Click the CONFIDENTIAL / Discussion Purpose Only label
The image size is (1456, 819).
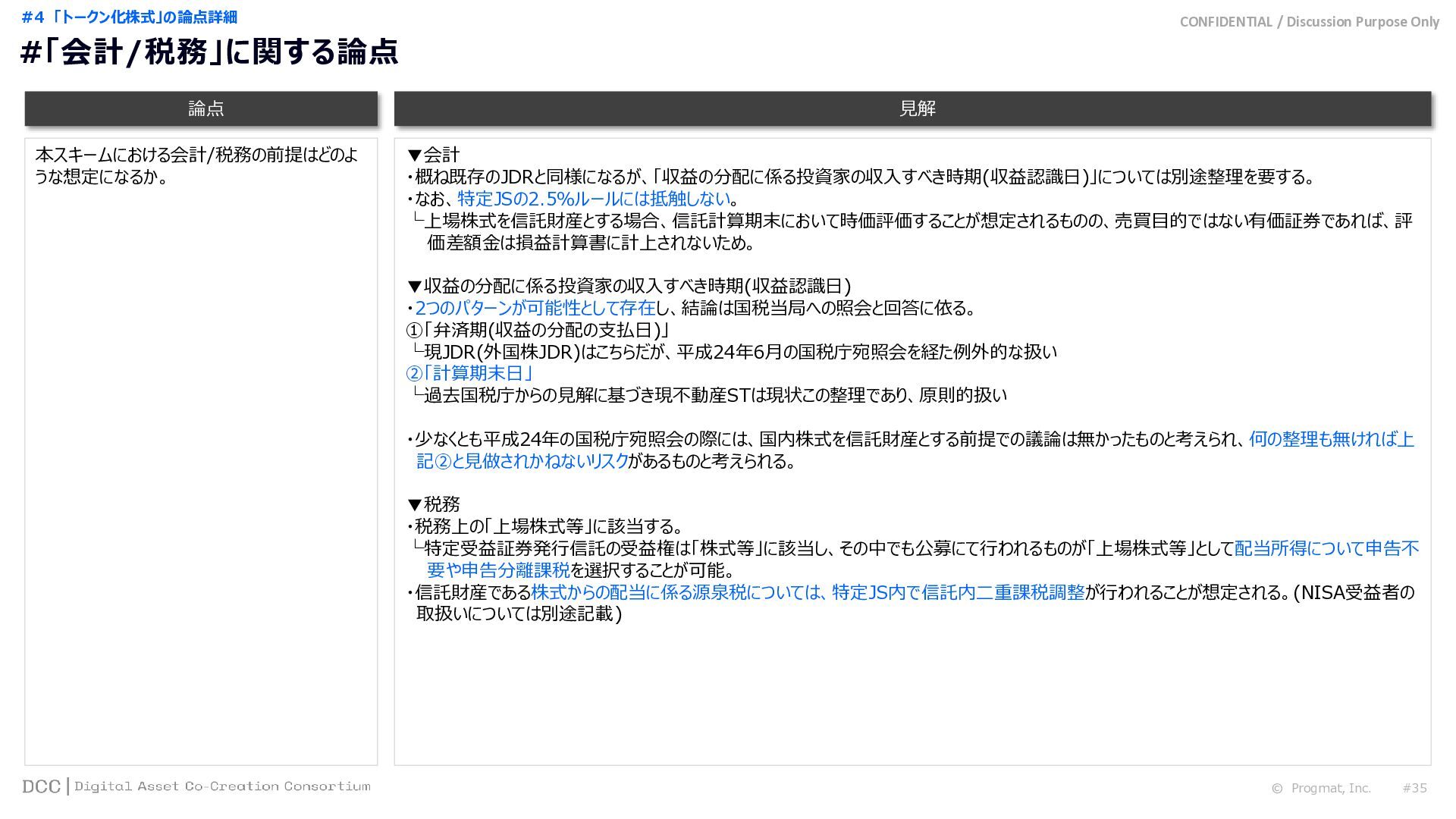tap(1309, 22)
